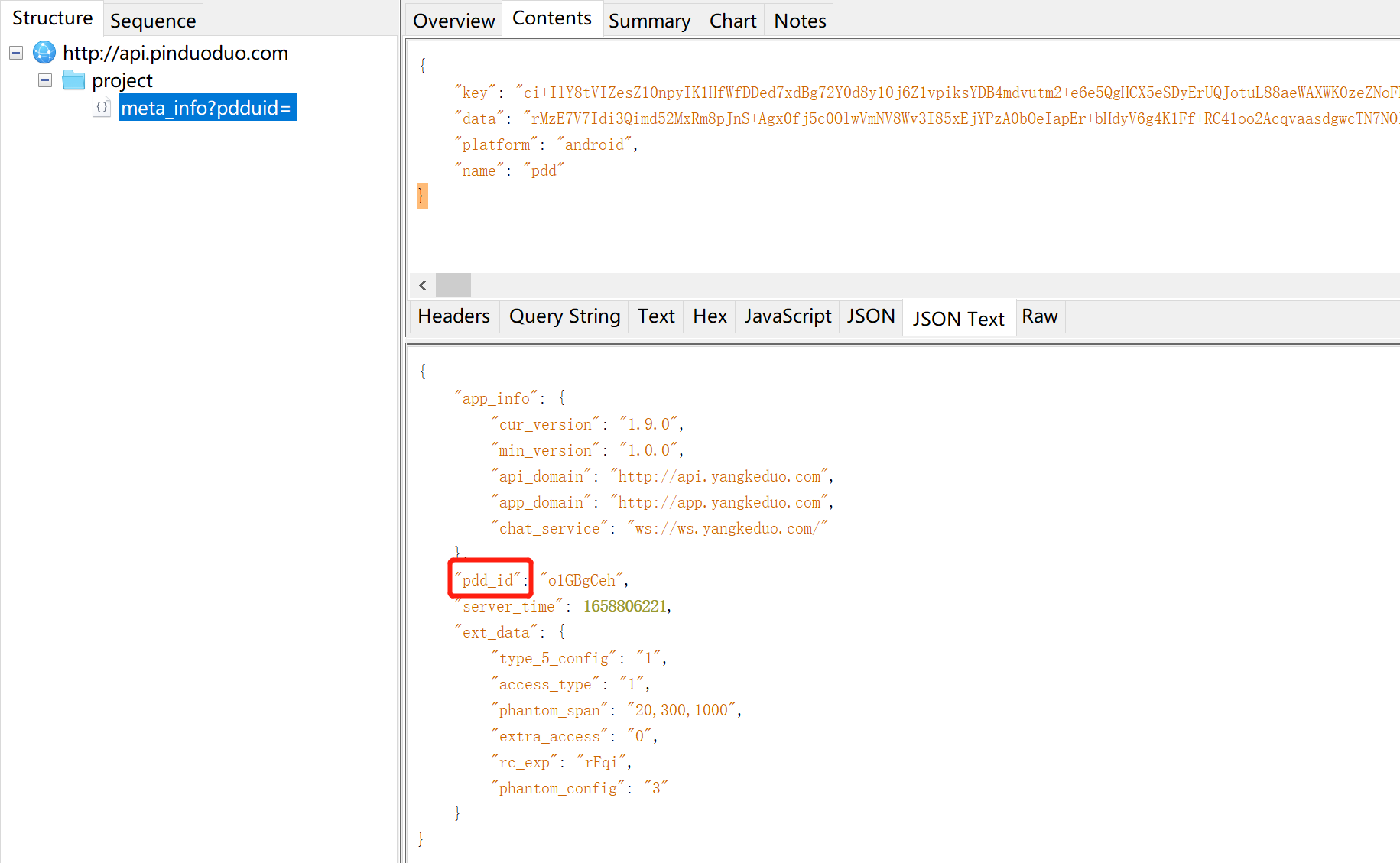Click the highlighted pdd_id key

(489, 579)
